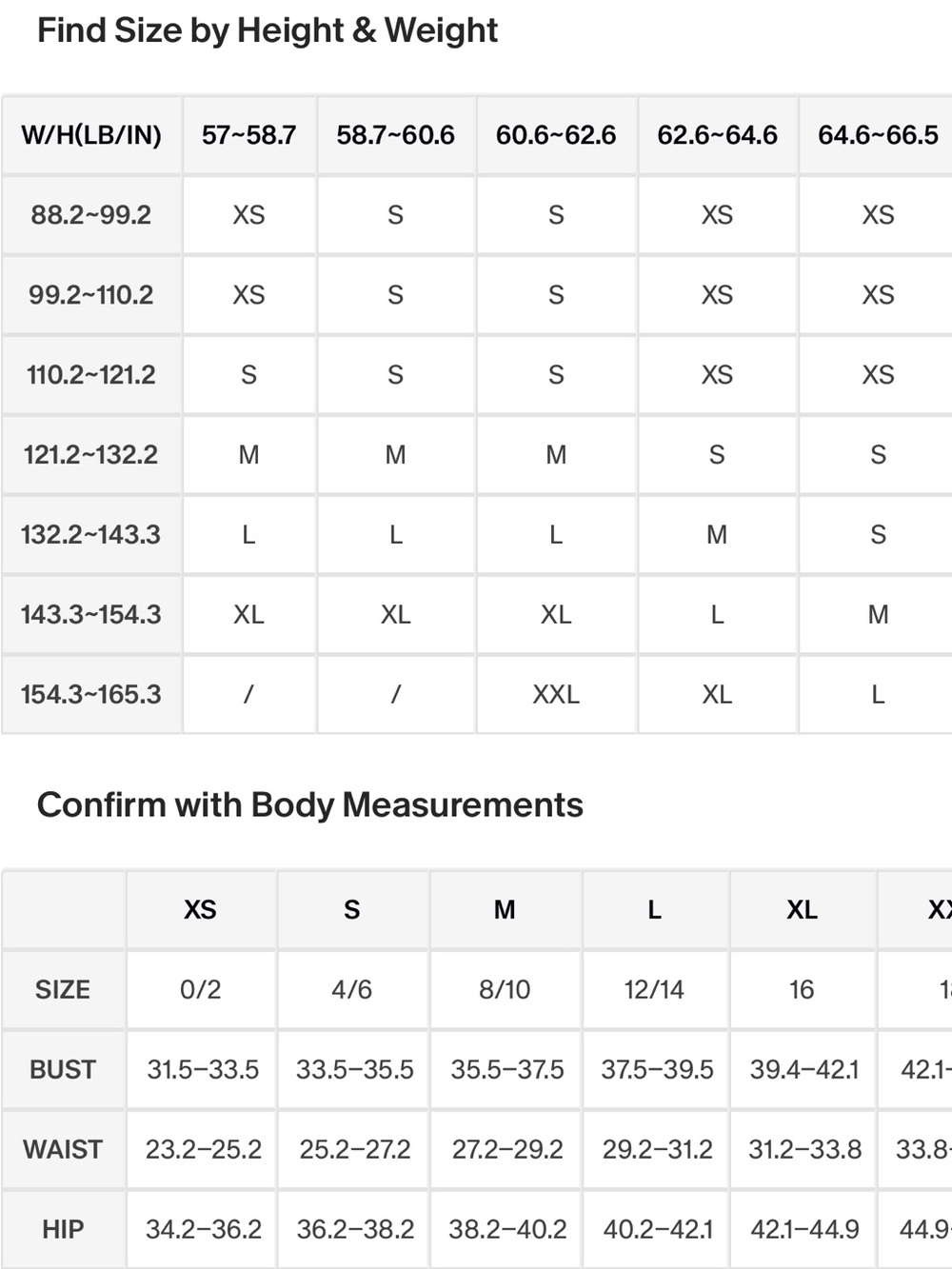Click the 154.3~165.3 weight row label
Viewport: 952px width, 1269px height.
[91, 695]
